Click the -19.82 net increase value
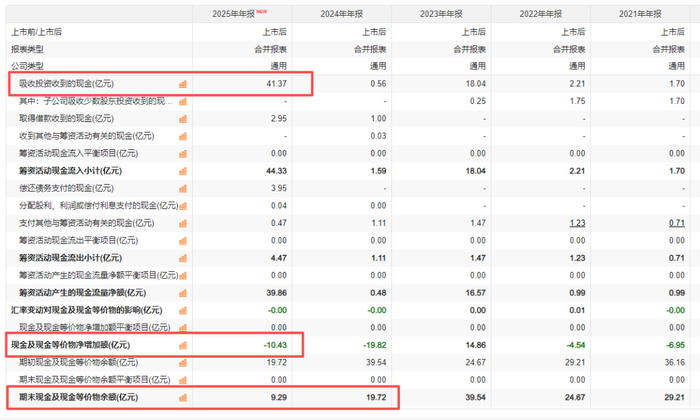Viewport: 700px width, 420px height. (x=375, y=345)
